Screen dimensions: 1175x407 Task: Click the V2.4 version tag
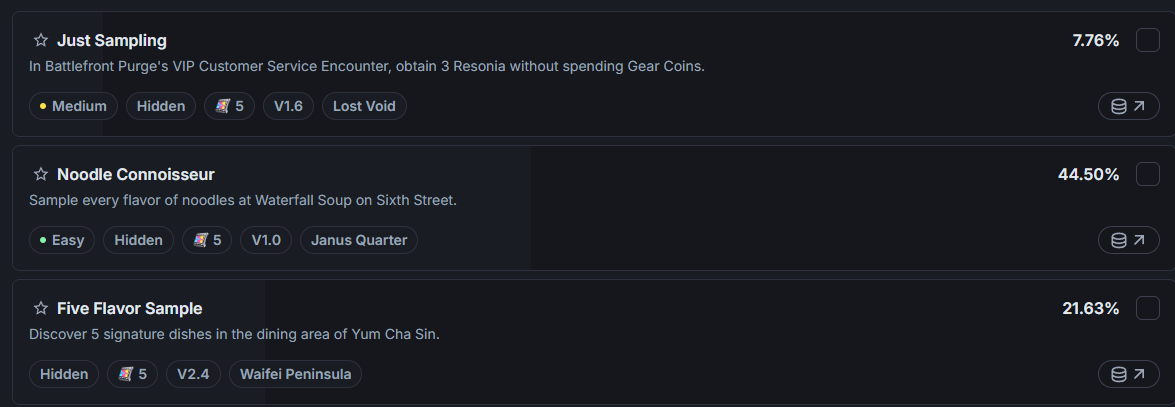[192, 374]
